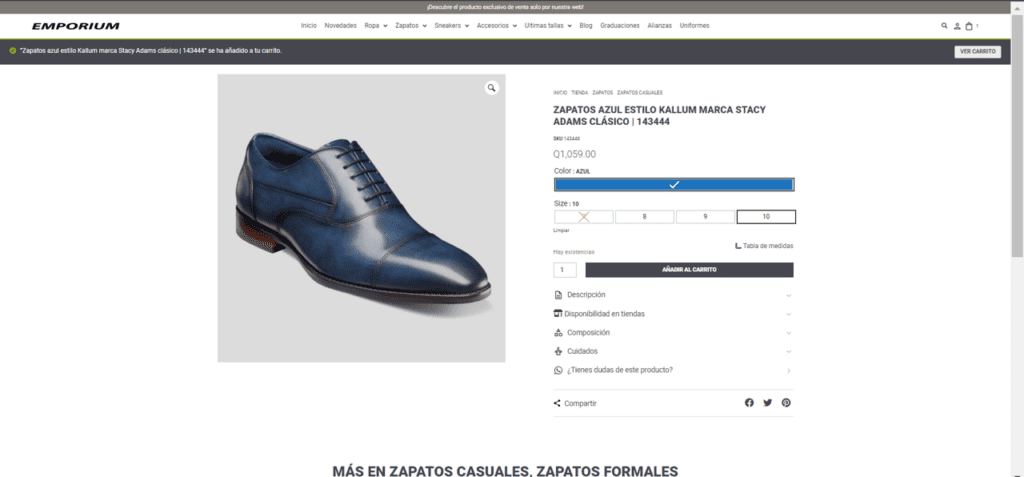Image resolution: width=1024 pixels, height=477 pixels.
Task: Open the Zapatos dropdown menu
Action: tap(411, 26)
